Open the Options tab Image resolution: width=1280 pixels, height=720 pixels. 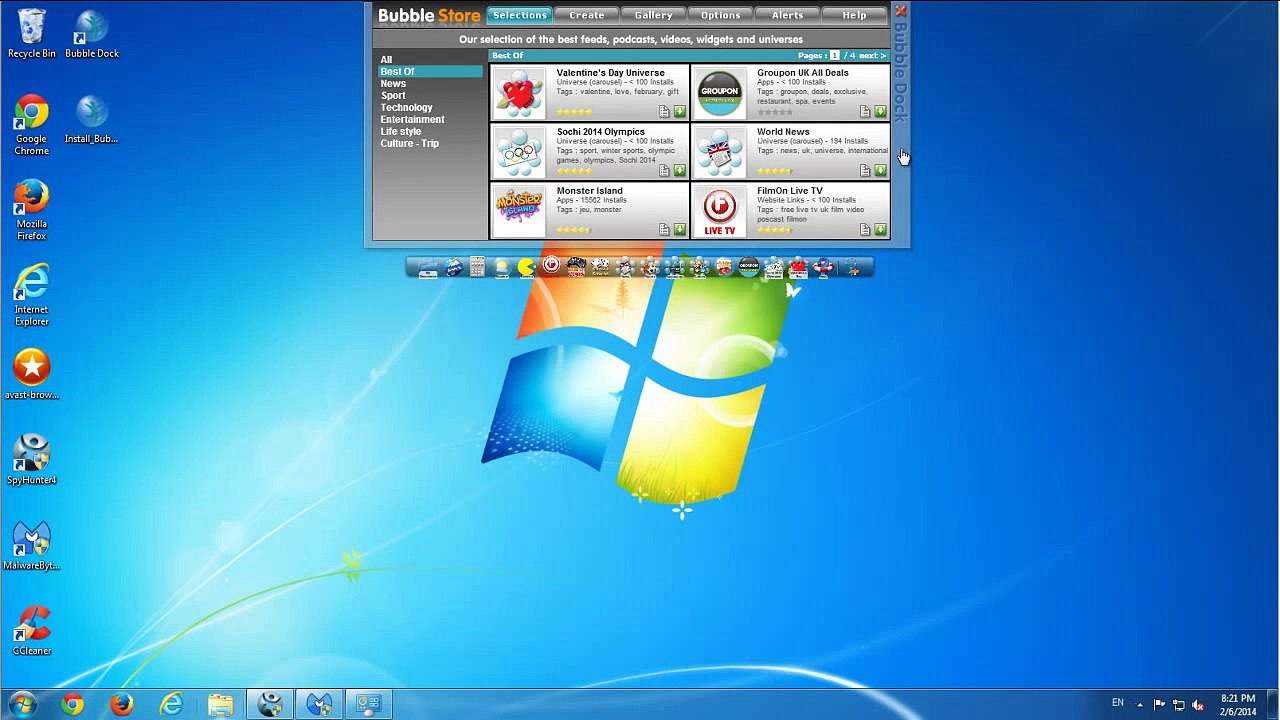pos(720,15)
